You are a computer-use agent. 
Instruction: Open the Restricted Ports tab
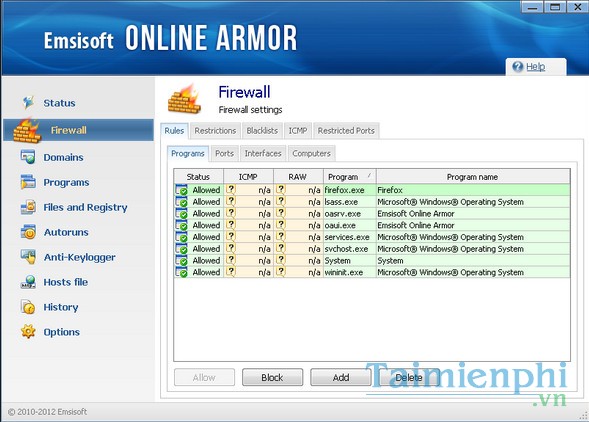[346, 130]
